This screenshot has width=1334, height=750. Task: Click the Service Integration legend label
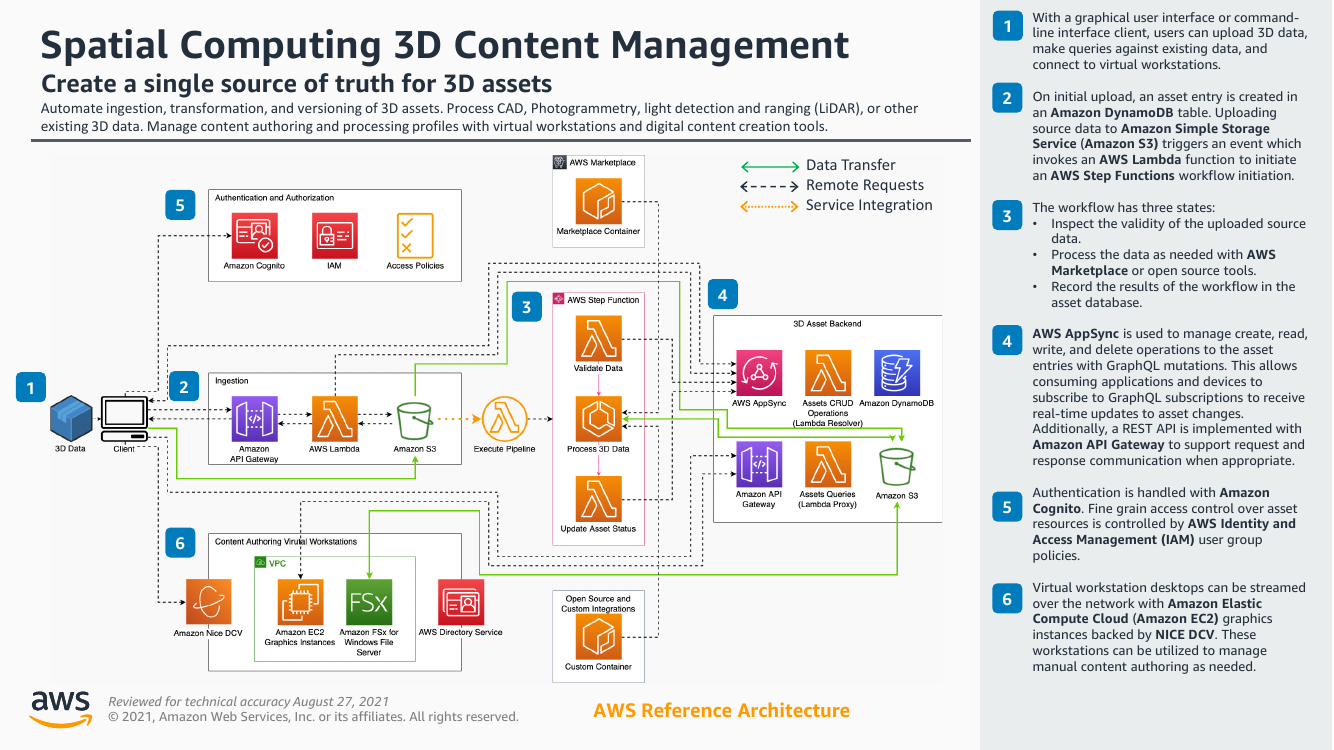click(x=869, y=205)
